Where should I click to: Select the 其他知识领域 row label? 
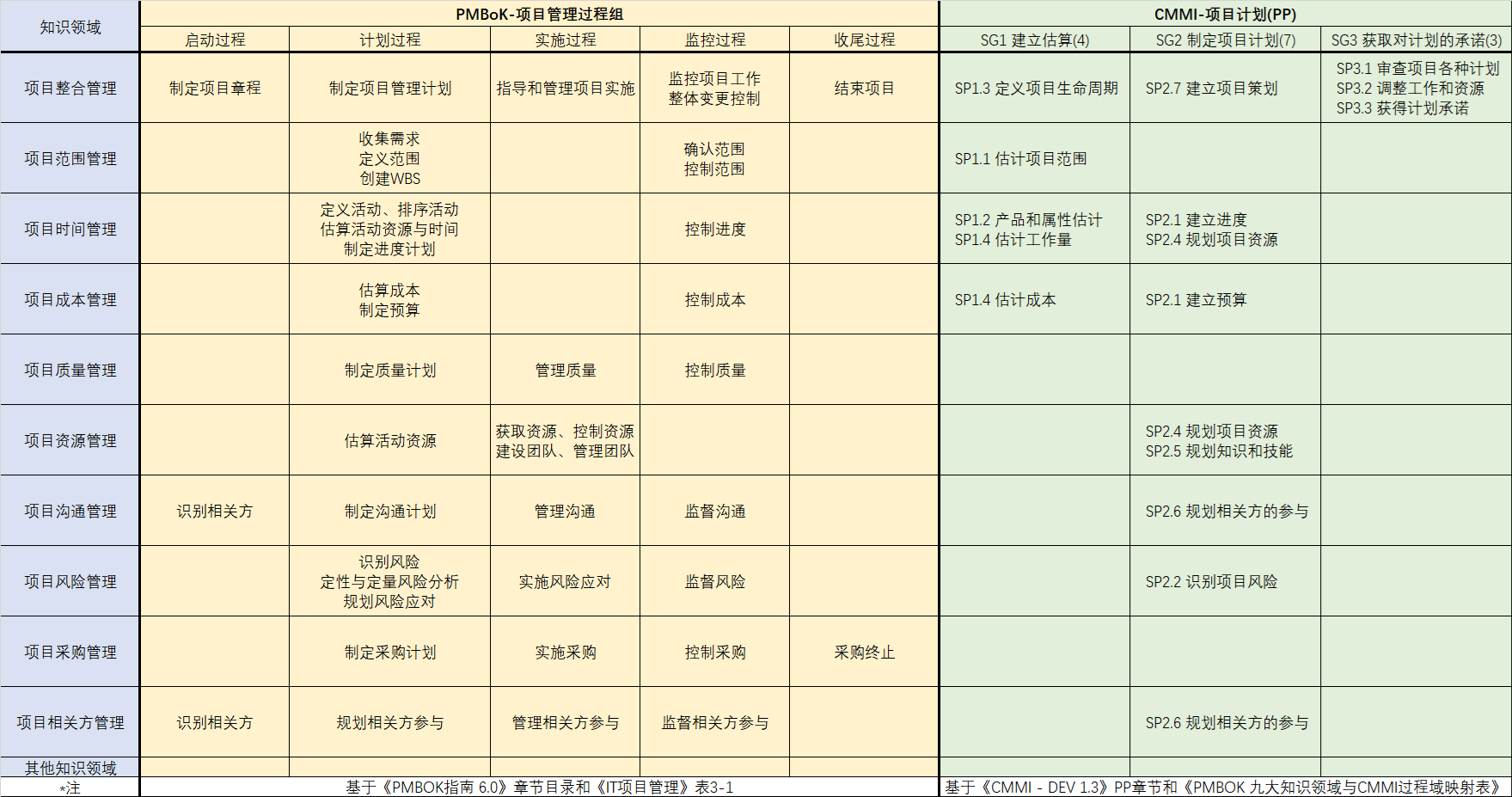(70, 767)
